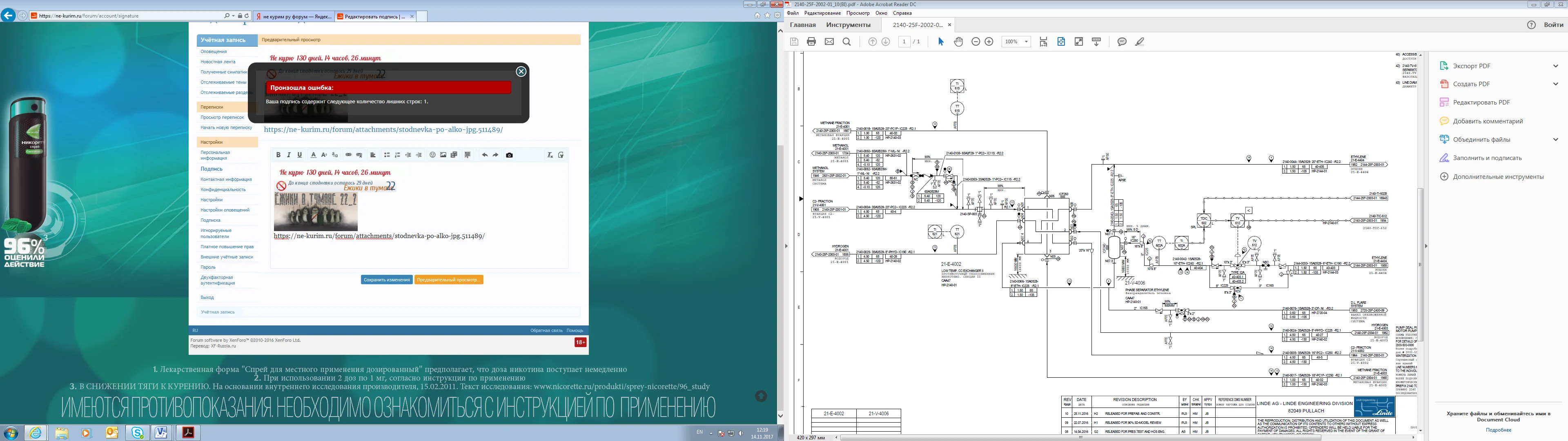
Task: Click the Сохранить изменения button
Action: coord(387,280)
